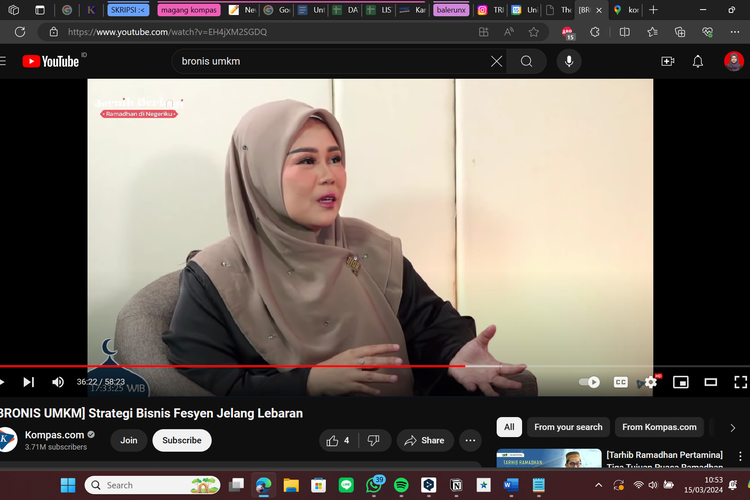Add this page to favorites star
750x500 pixels.
pos(533,32)
